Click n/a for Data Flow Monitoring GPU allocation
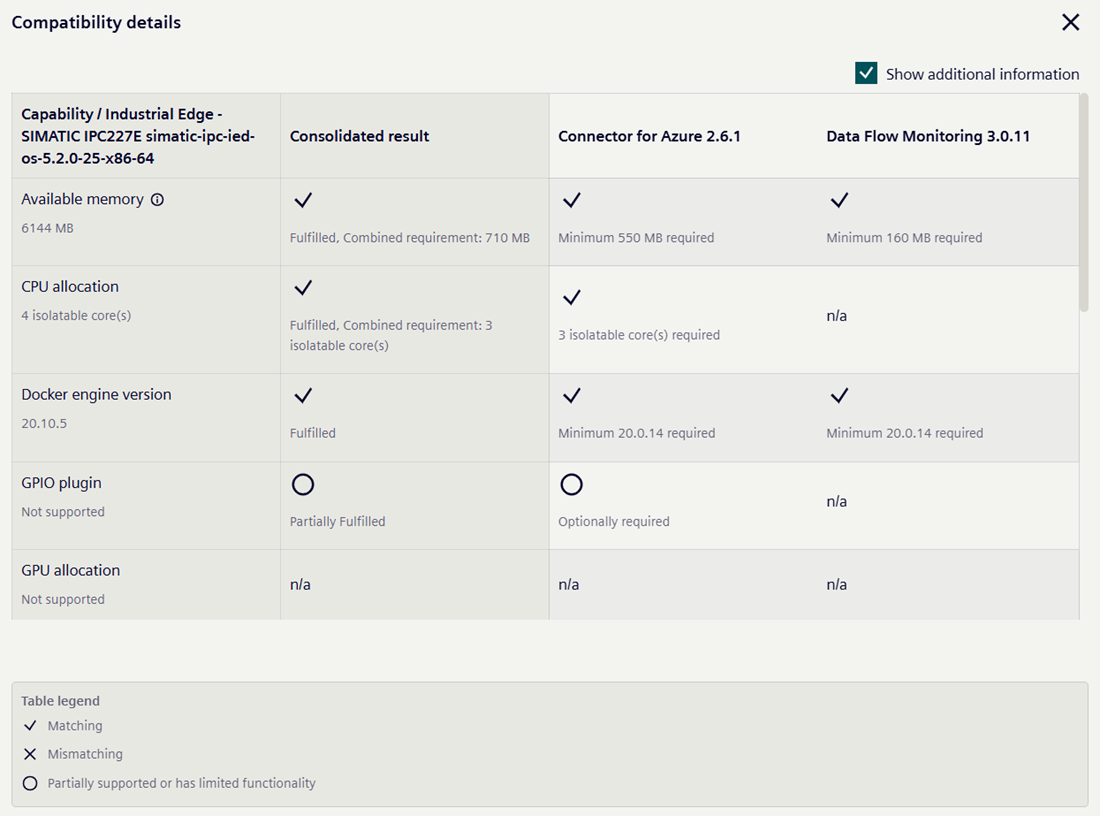Viewport: 1100px width, 816px height. pyautogui.click(x=837, y=584)
